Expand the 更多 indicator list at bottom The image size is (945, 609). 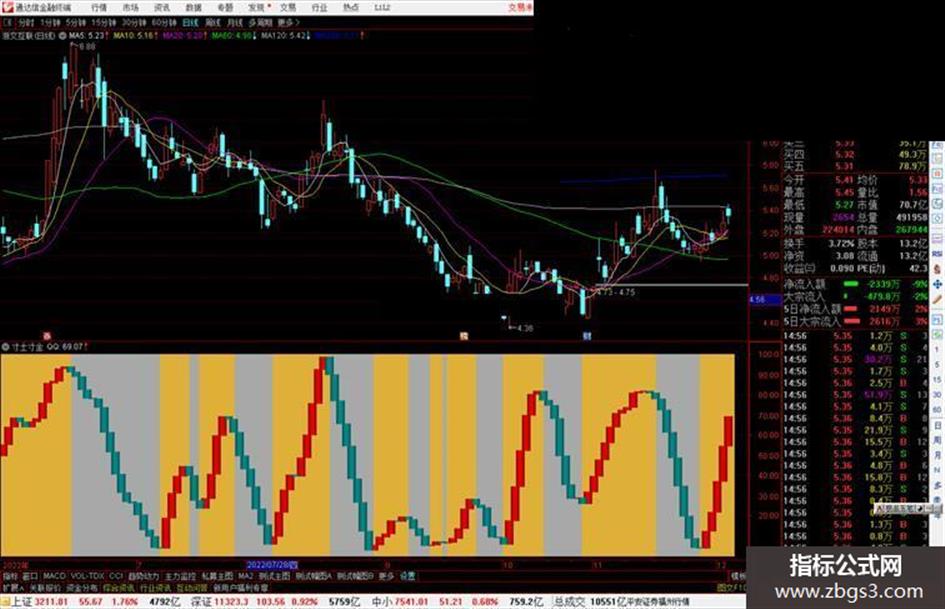click(x=386, y=576)
